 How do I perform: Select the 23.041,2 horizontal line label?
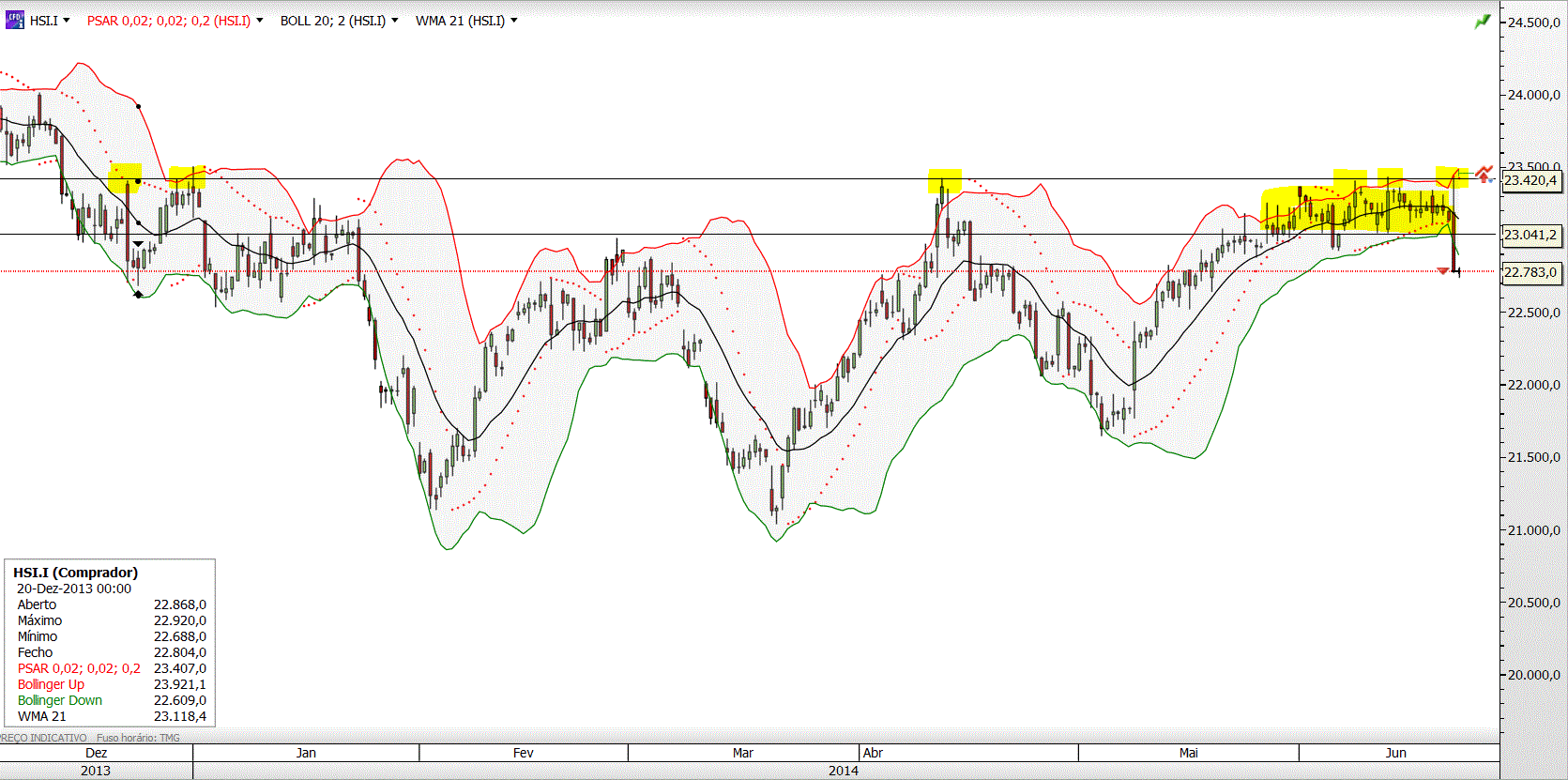pyautogui.click(x=1531, y=235)
